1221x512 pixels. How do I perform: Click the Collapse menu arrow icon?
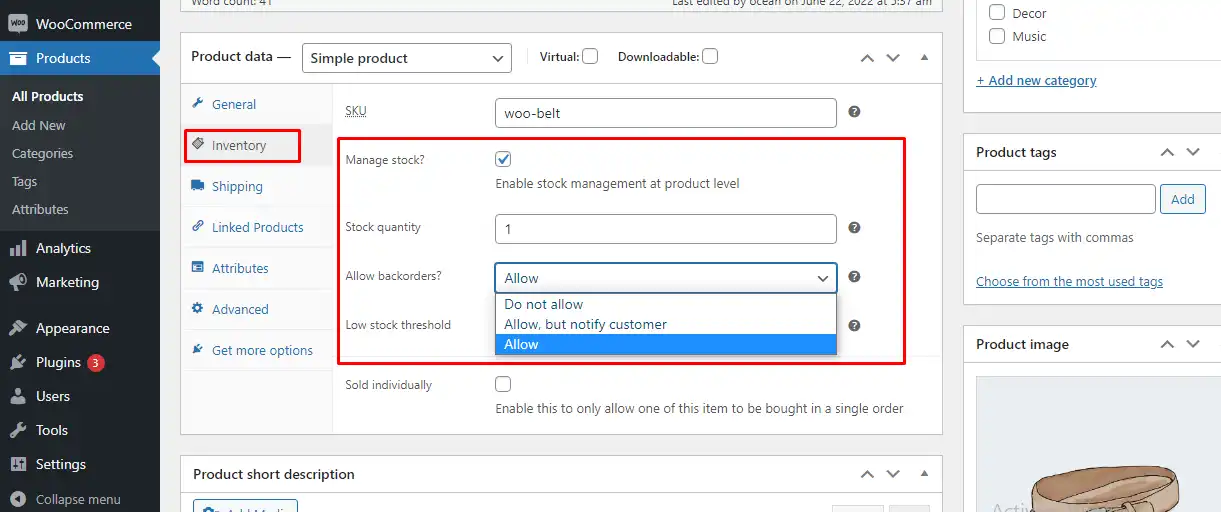(18, 499)
